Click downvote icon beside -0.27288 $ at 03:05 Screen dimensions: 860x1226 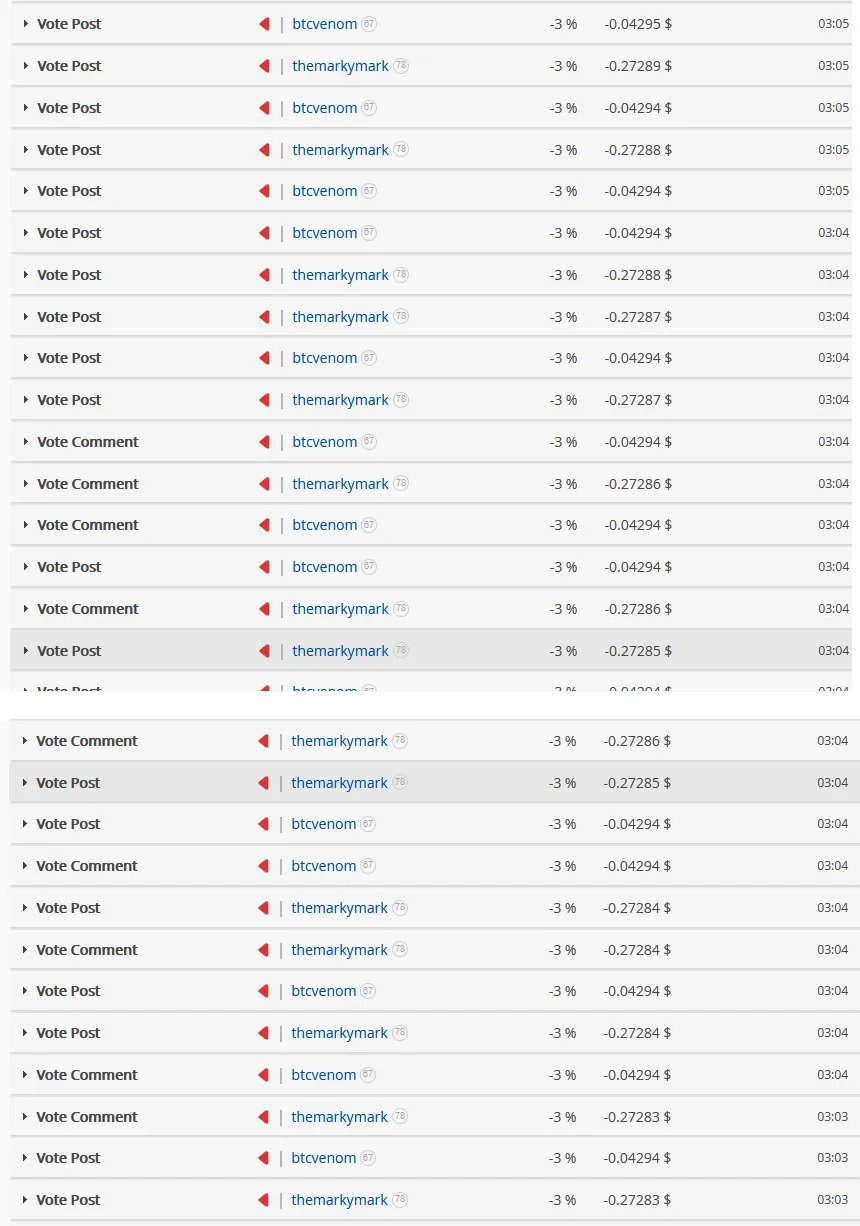click(x=264, y=150)
